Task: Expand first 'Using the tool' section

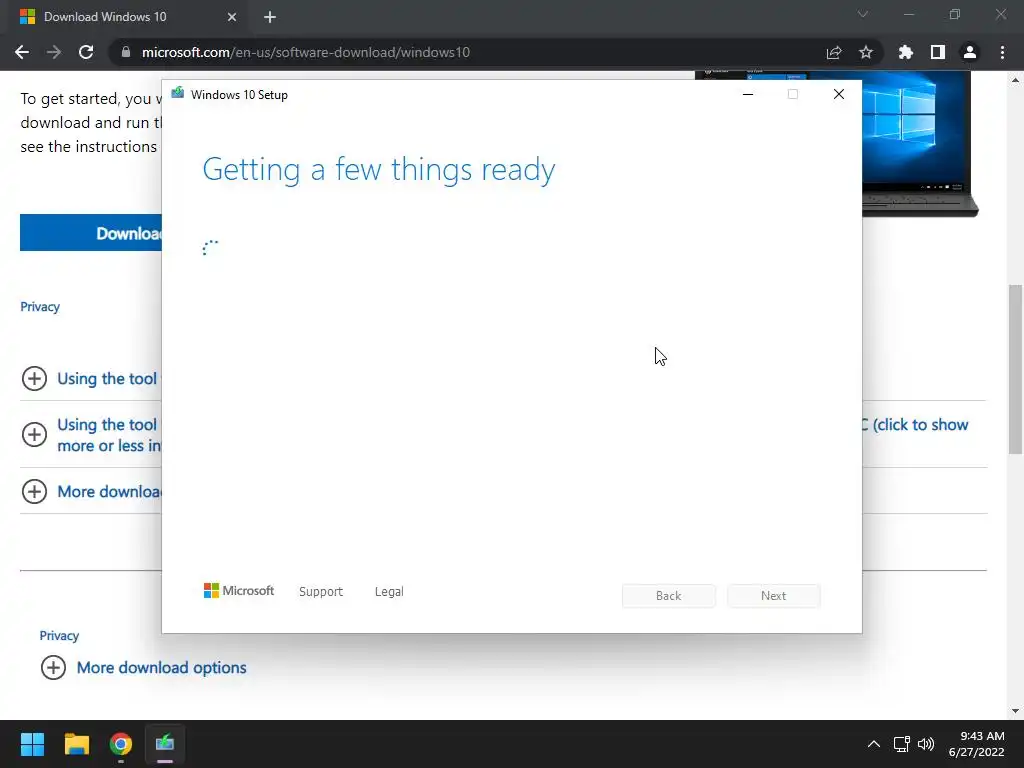Action: (x=35, y=378)
